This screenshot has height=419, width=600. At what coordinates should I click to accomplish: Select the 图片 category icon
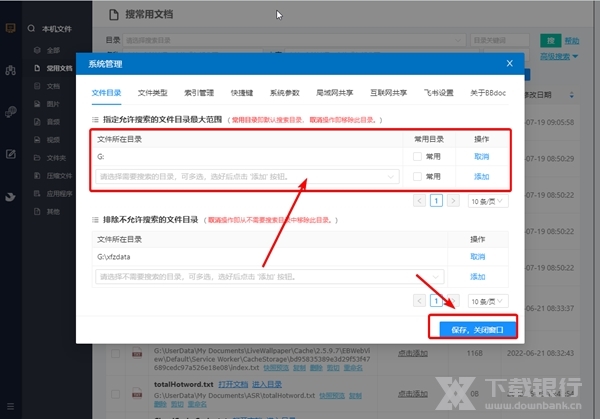[37, 104]
